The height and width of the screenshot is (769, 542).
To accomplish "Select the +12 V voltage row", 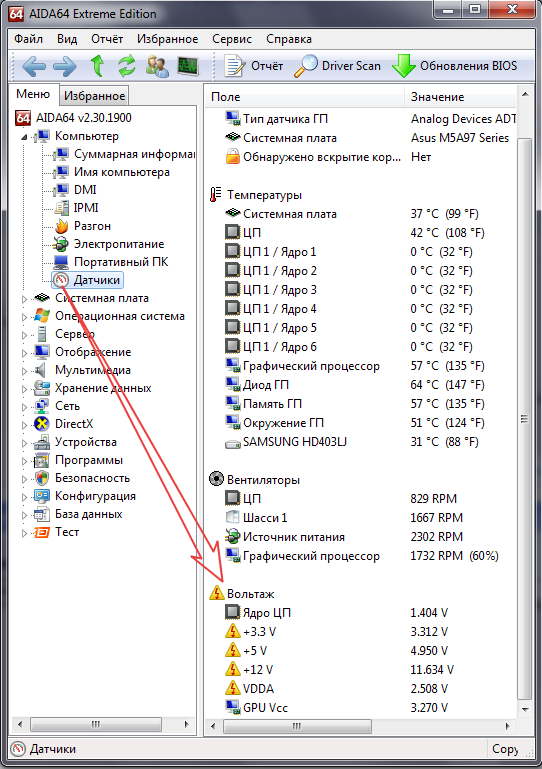I will point(363,669).
